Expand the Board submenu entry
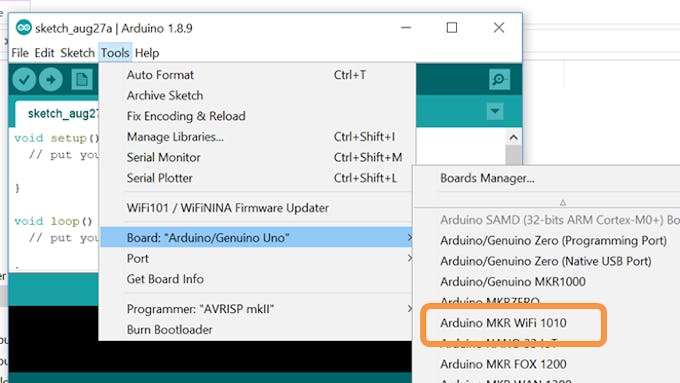680x383 pixels. pos(256,238)
